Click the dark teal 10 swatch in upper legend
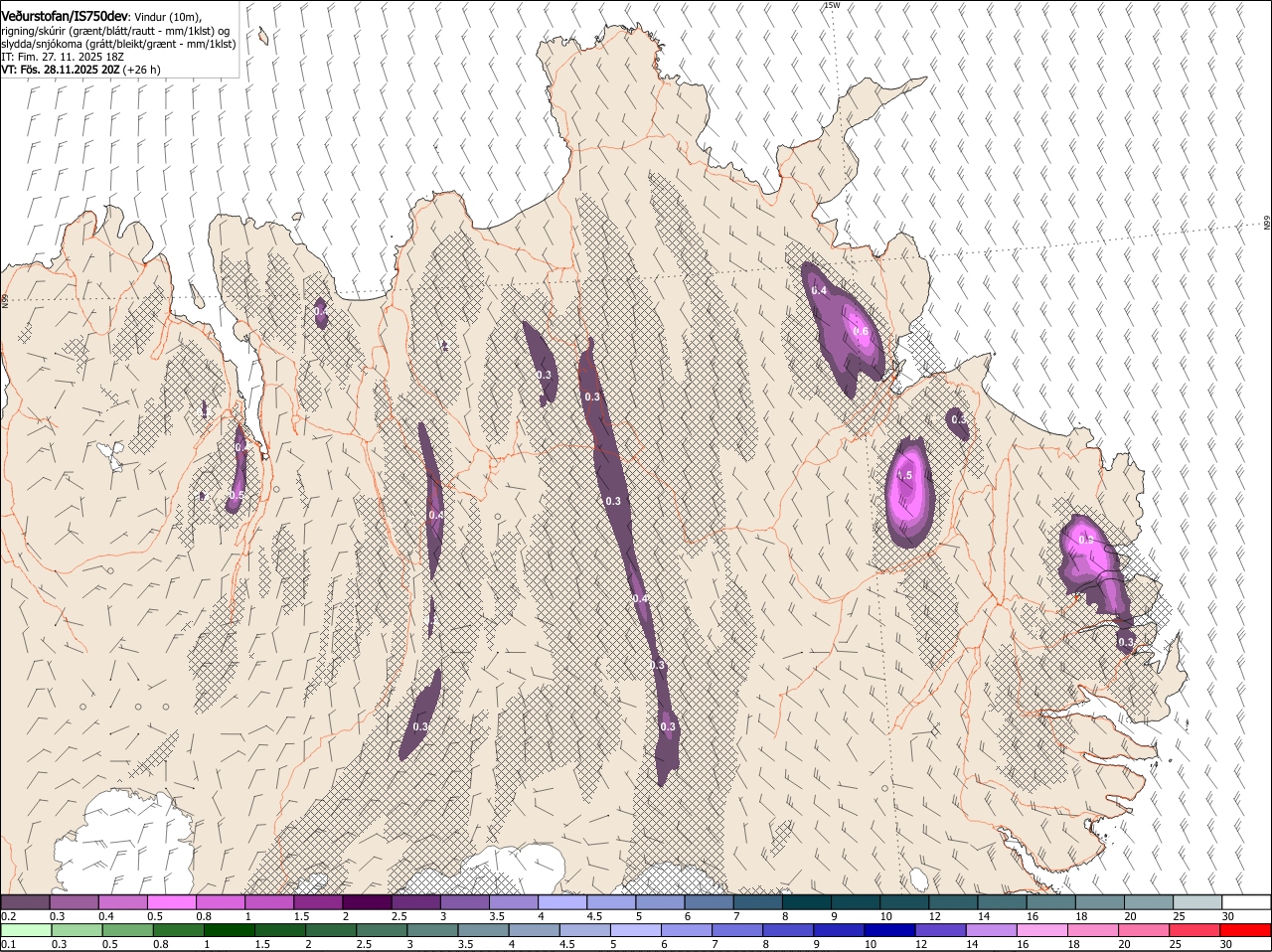 (x=904, y=902)
